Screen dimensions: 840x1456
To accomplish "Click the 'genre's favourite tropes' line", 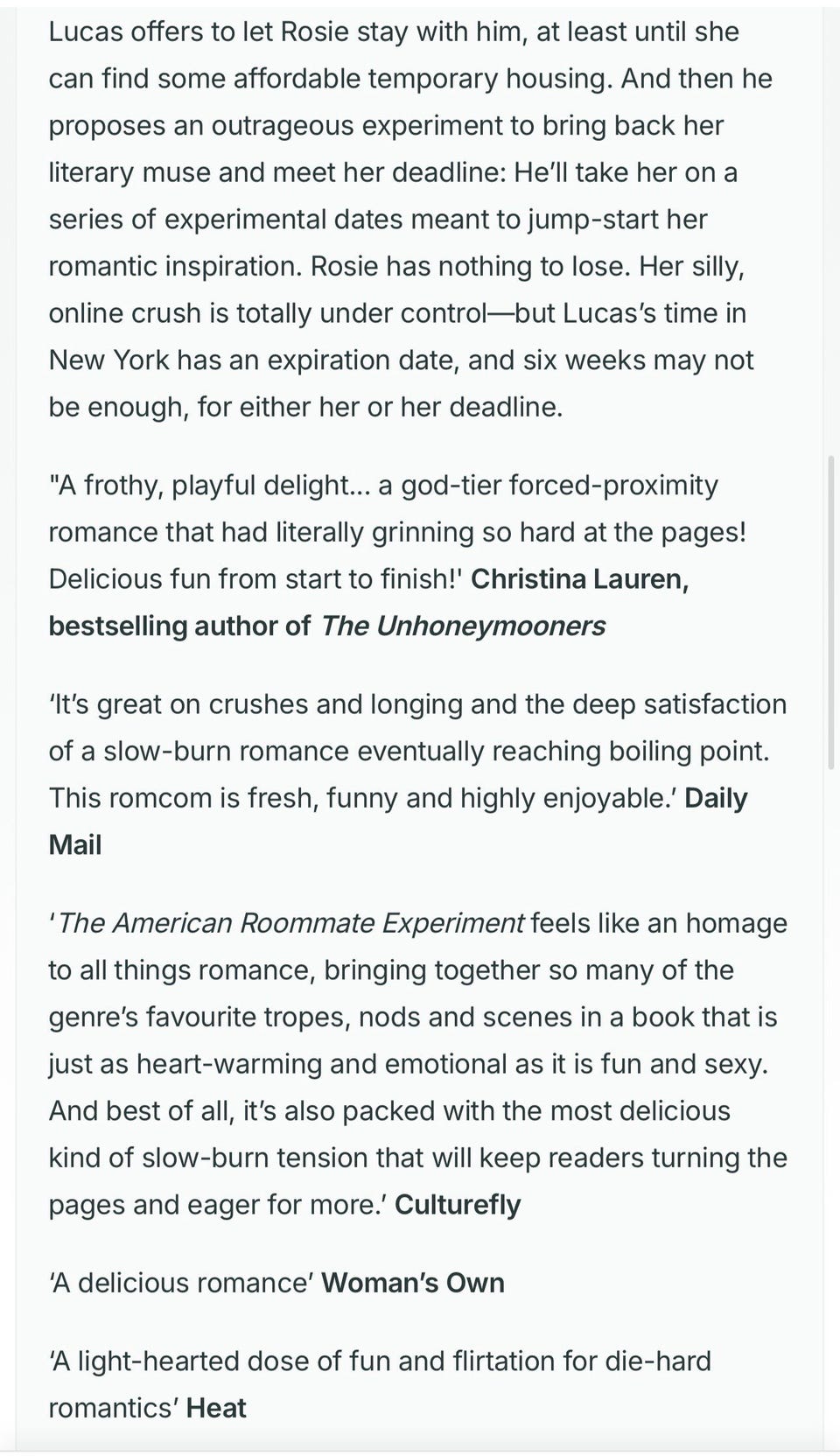I will [x=413, y=1017].
